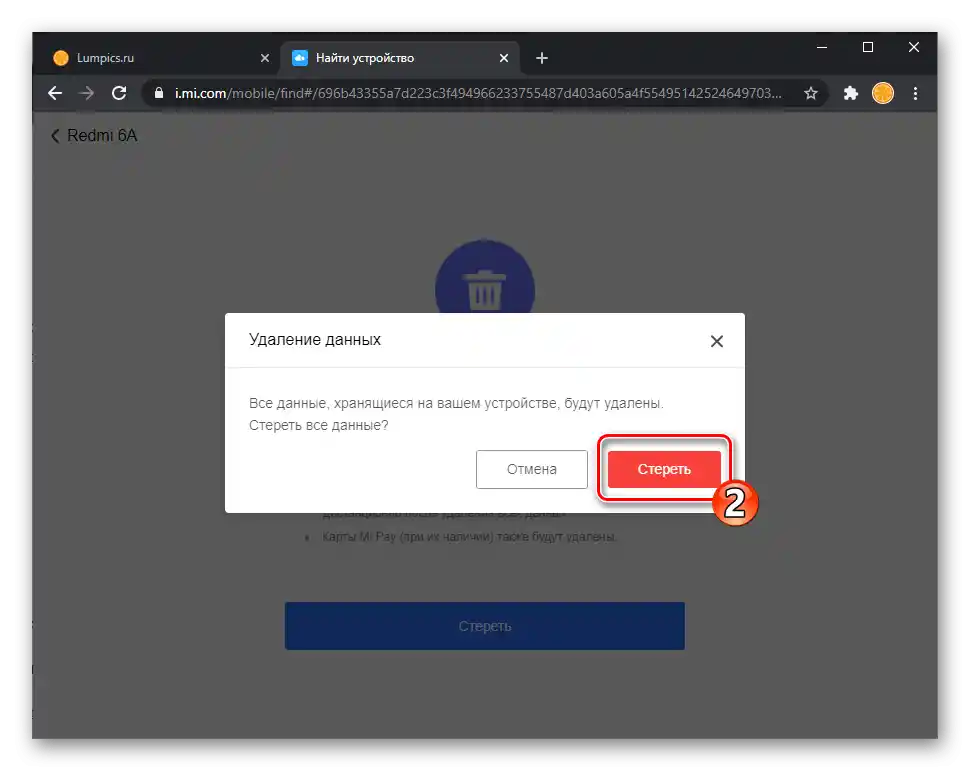Close the Lumpics.ru tab
970x771 pixels.
[265, 58]
